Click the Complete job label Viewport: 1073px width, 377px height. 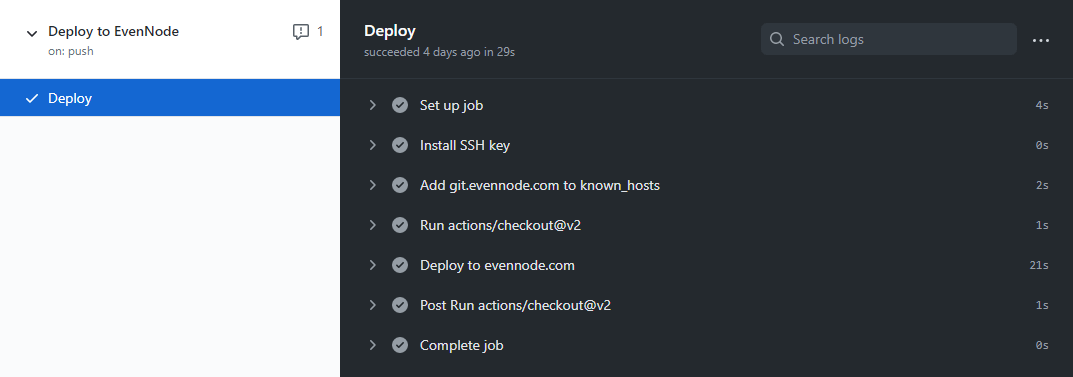pos(462,346)
